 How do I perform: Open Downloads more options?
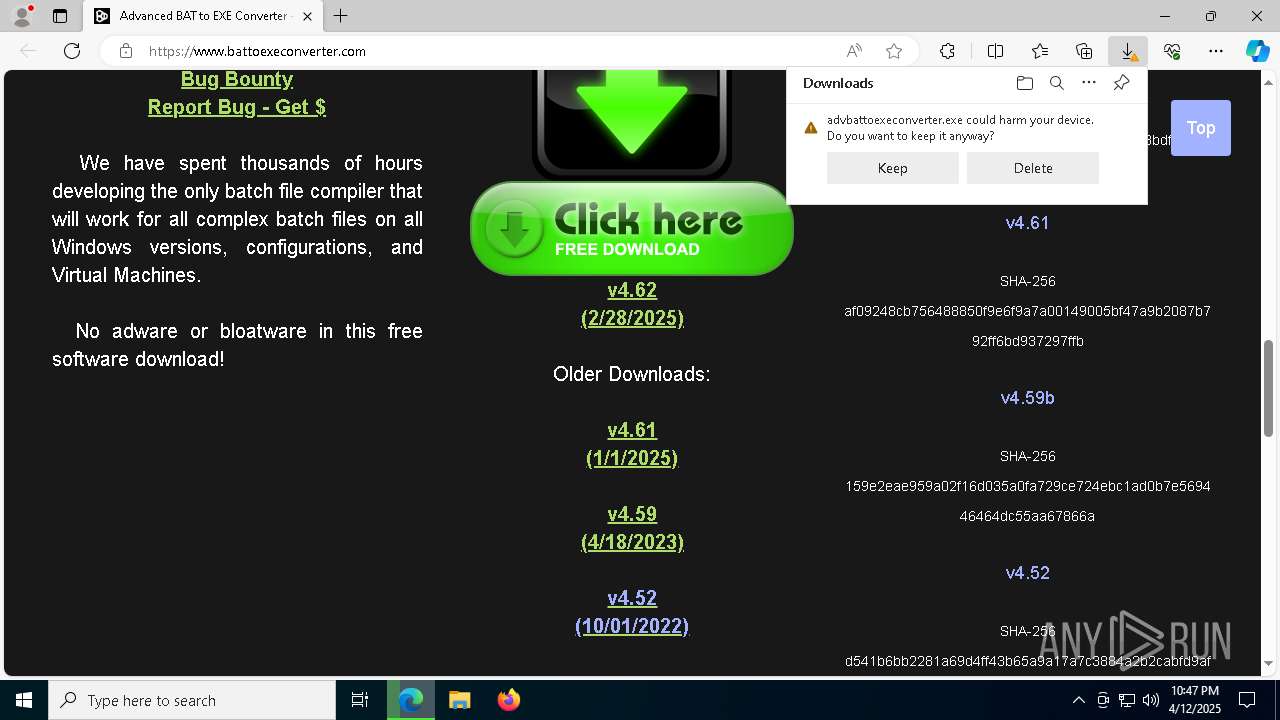click(x=1089, y=83)
